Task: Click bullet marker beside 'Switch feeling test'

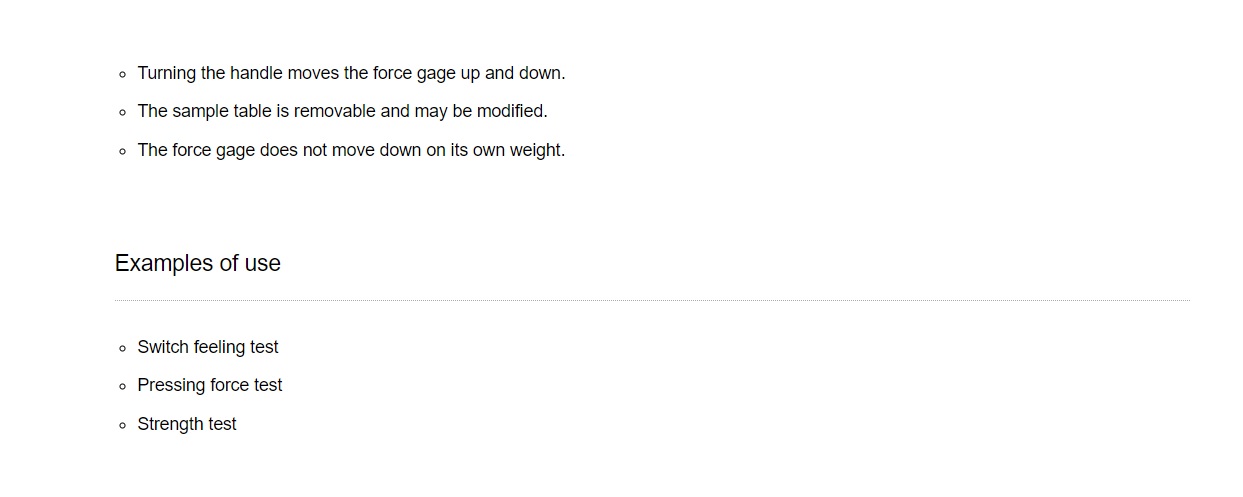Action: tap(122, 348)
